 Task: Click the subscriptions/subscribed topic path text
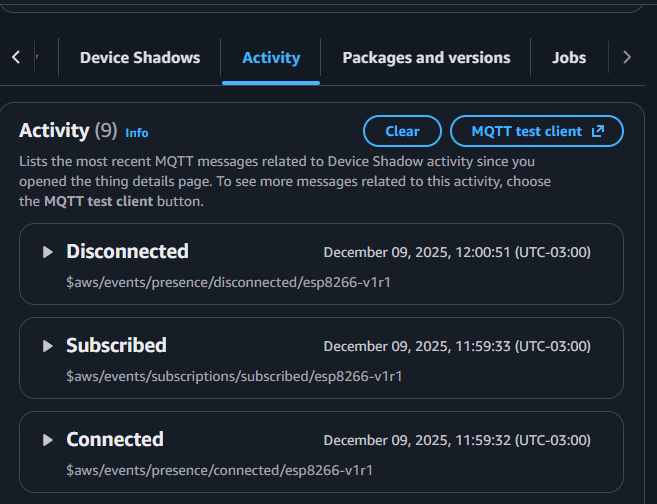coord(234,377)
